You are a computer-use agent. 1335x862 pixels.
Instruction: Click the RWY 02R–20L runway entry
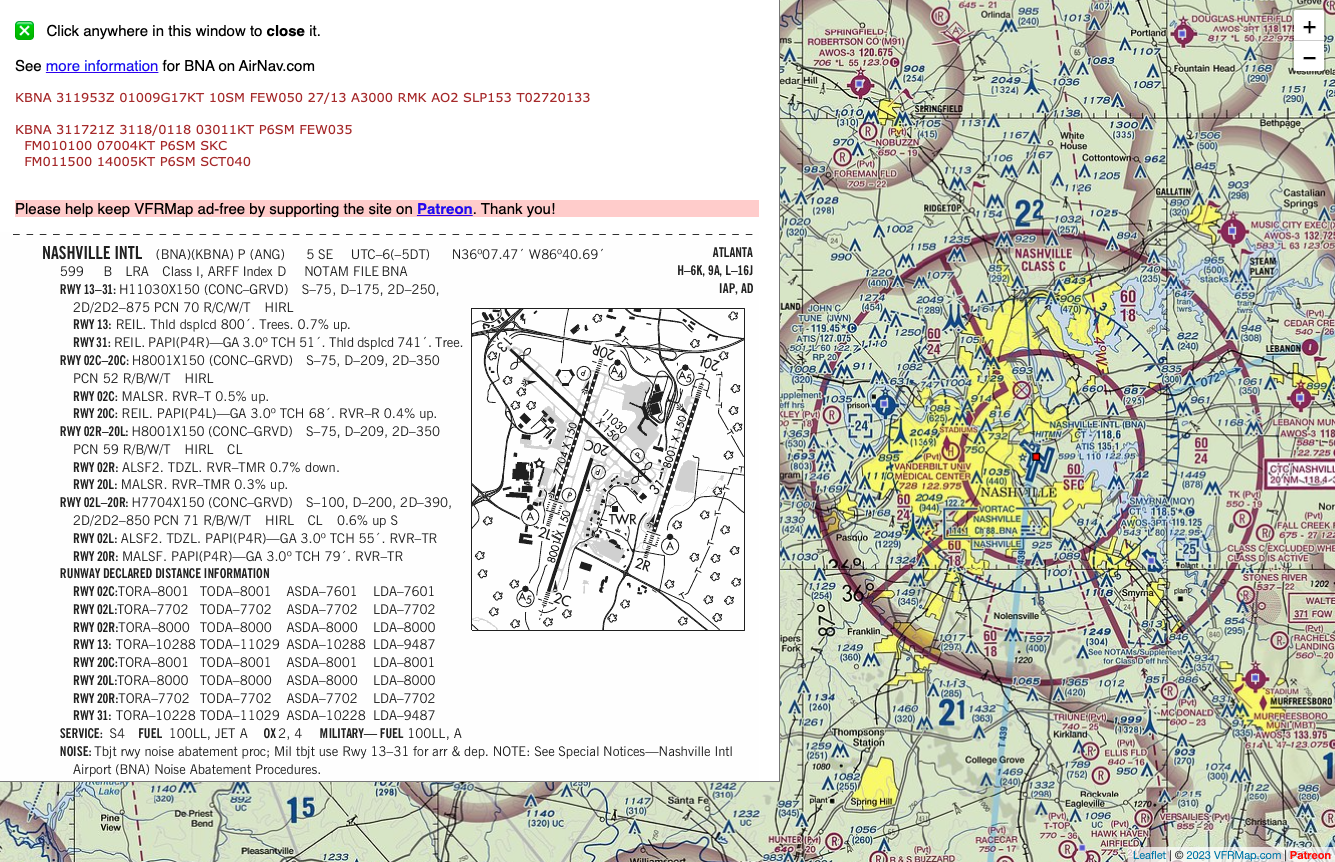250,432
